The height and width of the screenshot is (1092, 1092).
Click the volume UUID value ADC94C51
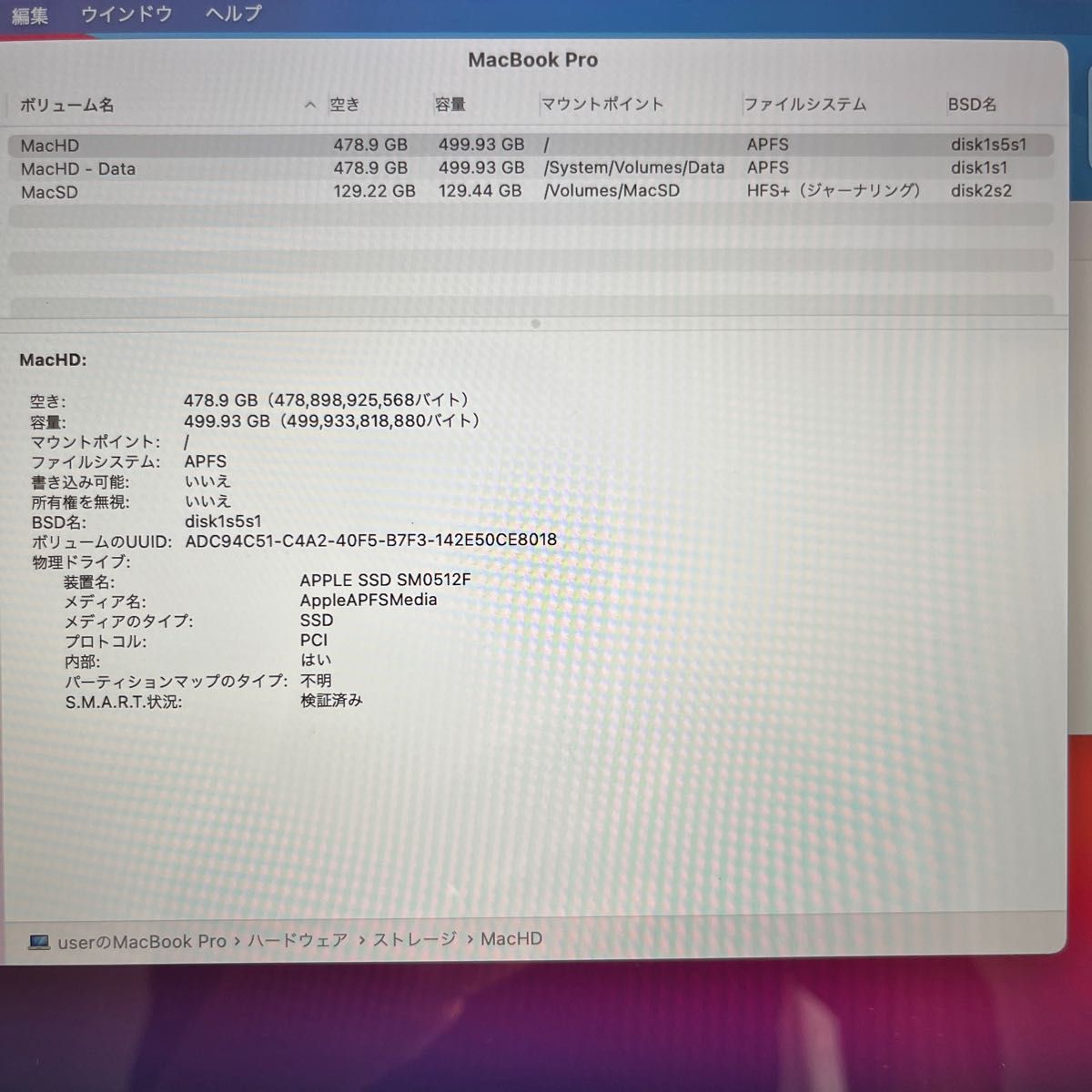point(370,541)
